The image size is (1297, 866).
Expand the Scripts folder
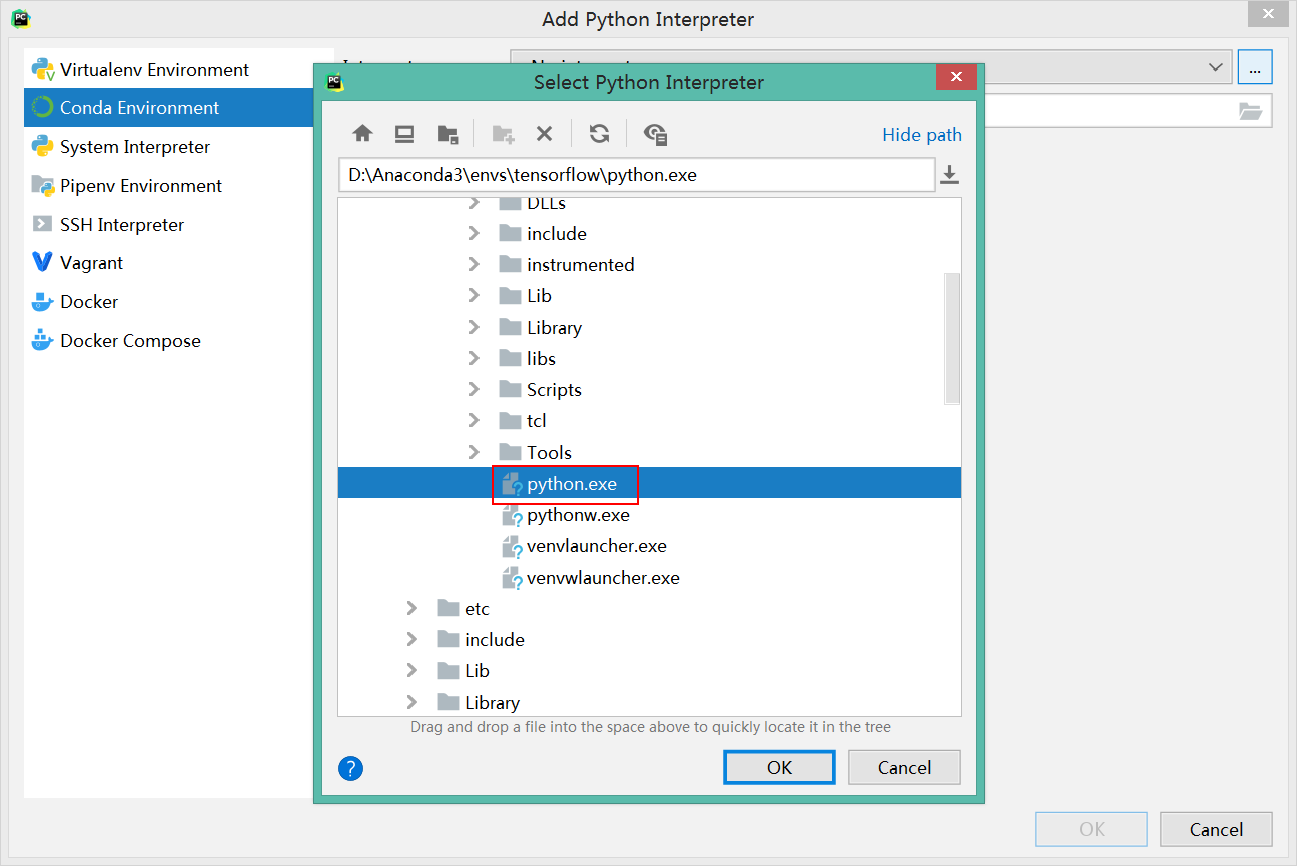(x=475, y=390)
